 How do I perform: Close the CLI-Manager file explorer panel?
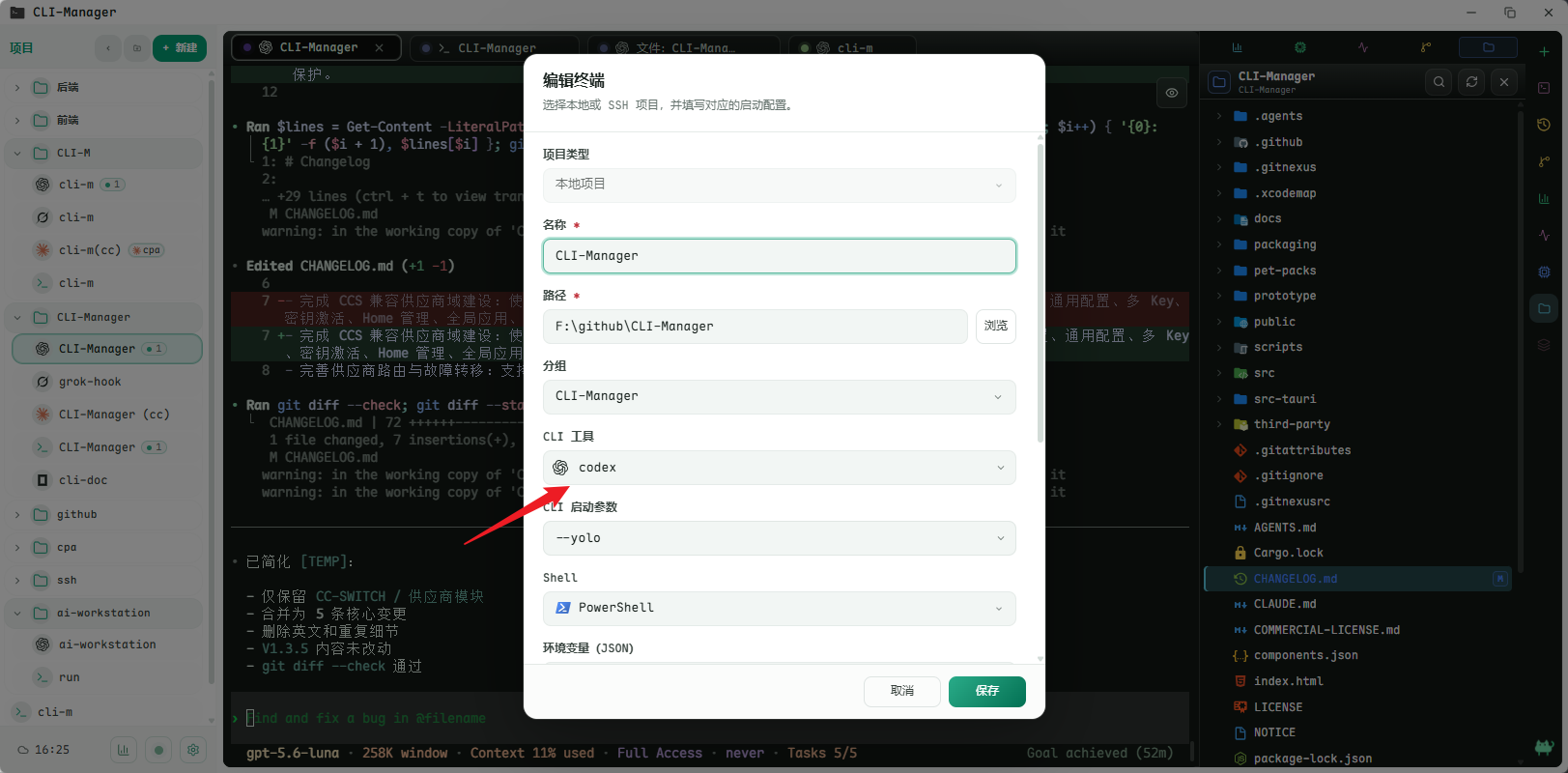[x=1504, y=82]
